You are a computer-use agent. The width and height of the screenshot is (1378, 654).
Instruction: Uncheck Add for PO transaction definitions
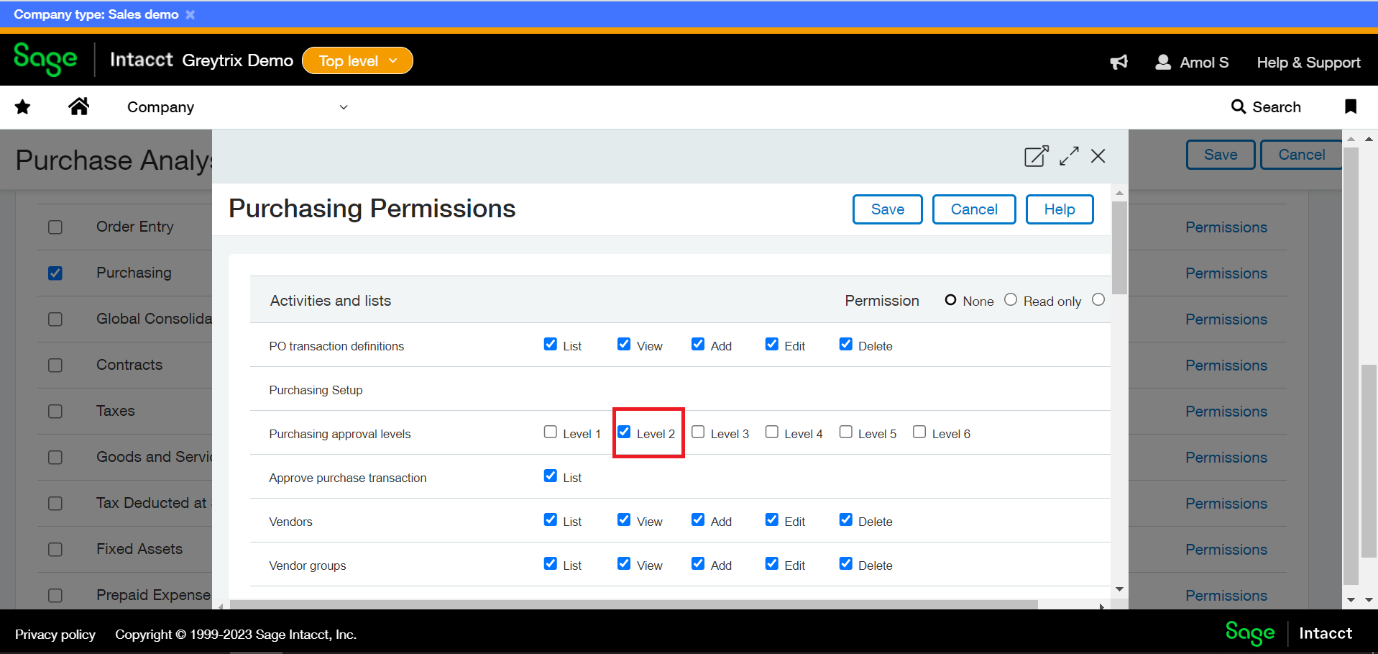click(x=698, y=344)
